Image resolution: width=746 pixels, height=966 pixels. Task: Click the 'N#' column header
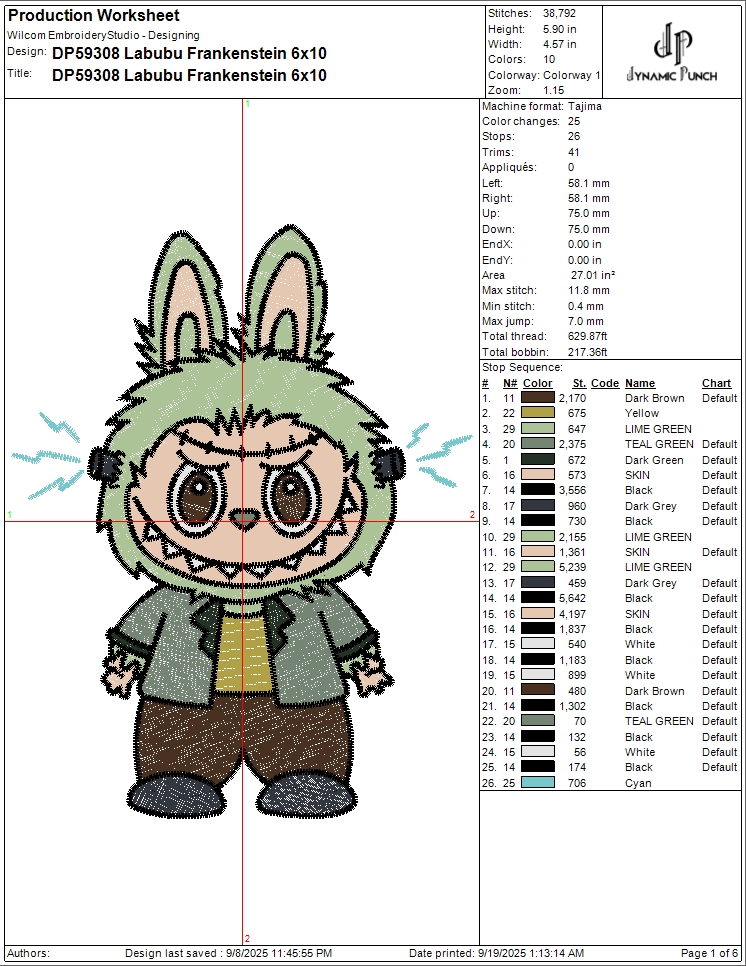[x=510, y=383]
